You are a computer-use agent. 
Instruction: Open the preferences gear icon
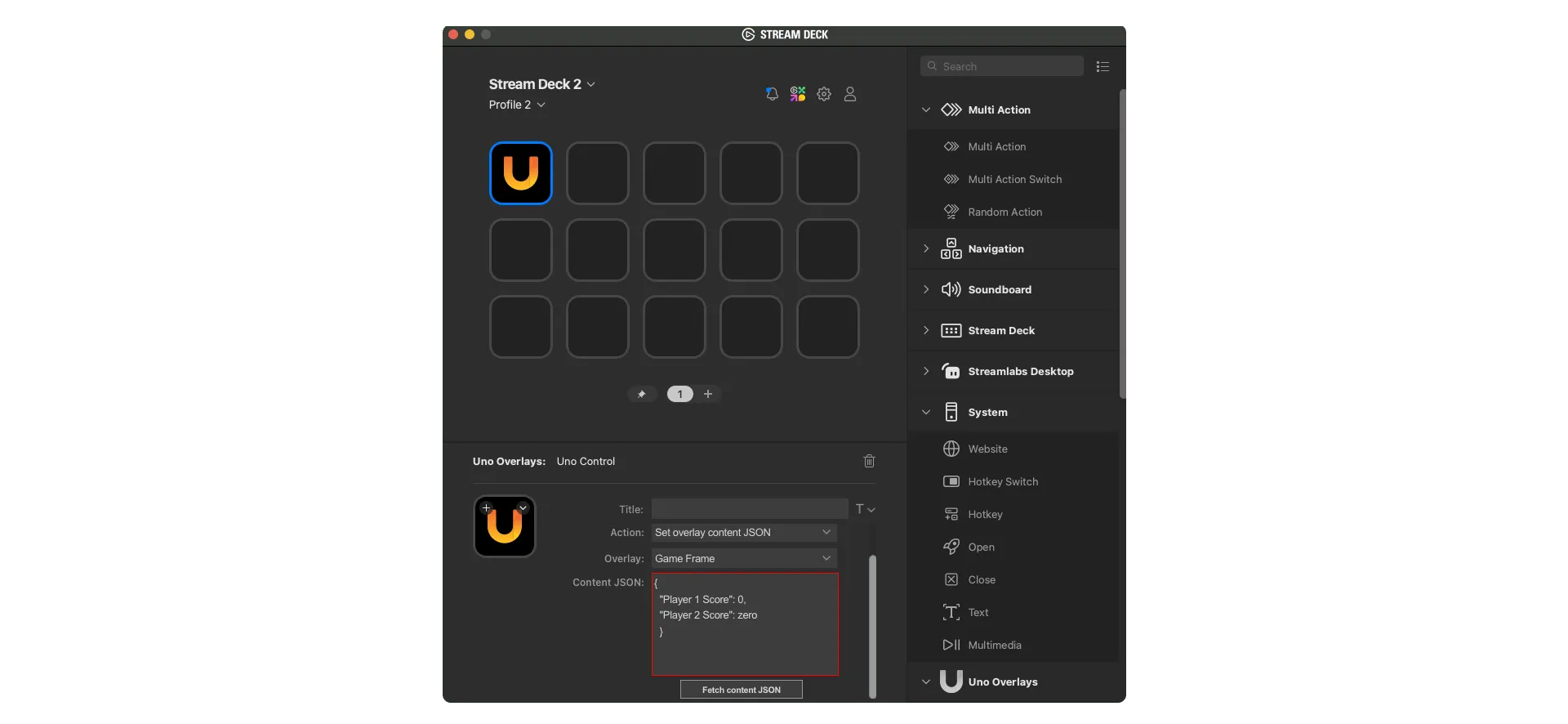click(x=824, y=94)
